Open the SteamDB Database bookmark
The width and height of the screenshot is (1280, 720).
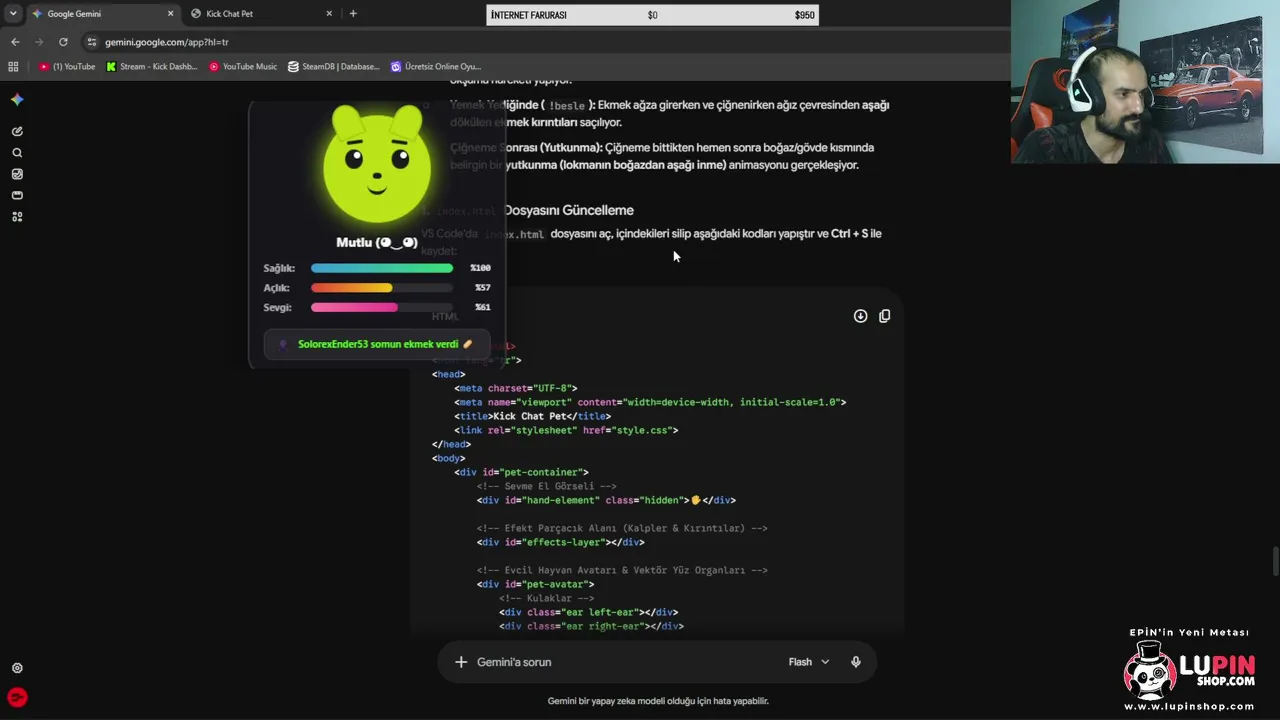tap(334, 67)
